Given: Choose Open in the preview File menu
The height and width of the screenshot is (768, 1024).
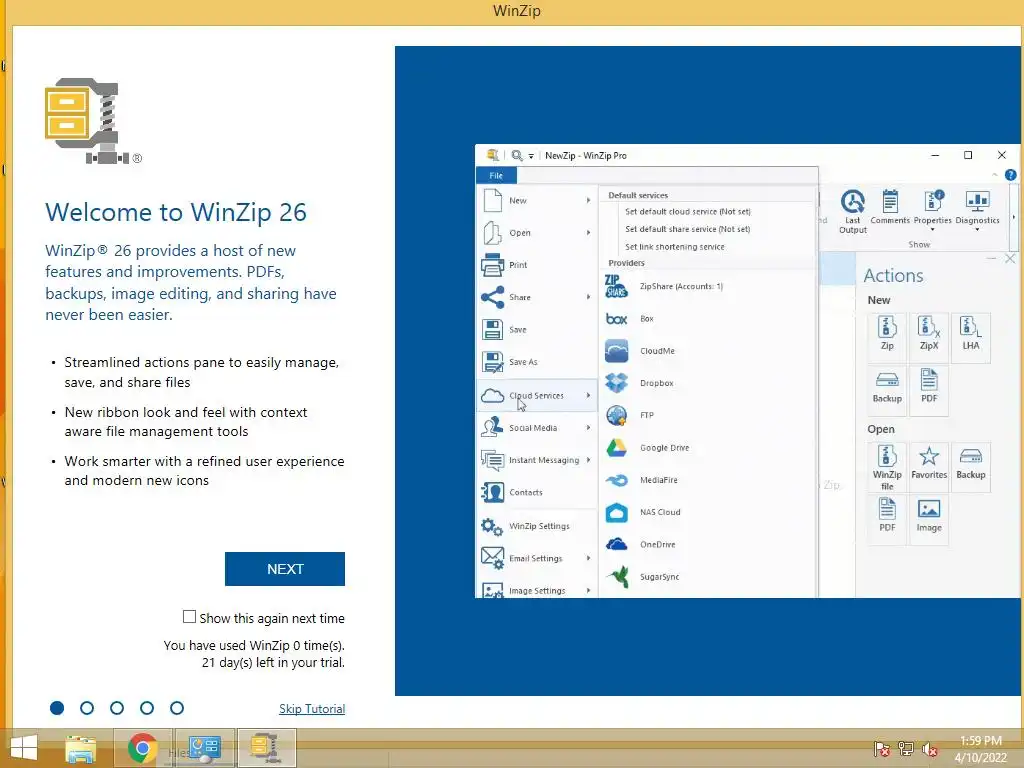Looking at the screenshot, I should [x=537, y=232].
